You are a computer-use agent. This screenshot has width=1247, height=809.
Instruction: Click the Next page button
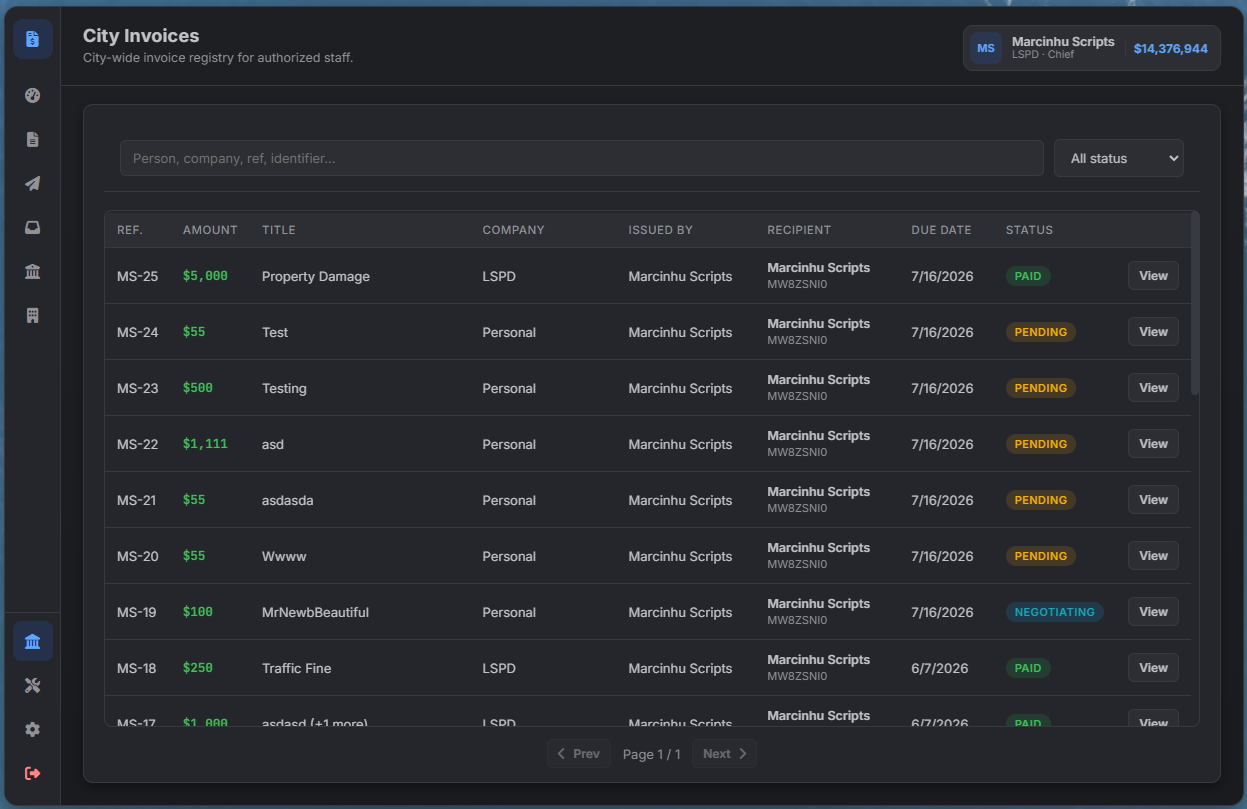725,754
